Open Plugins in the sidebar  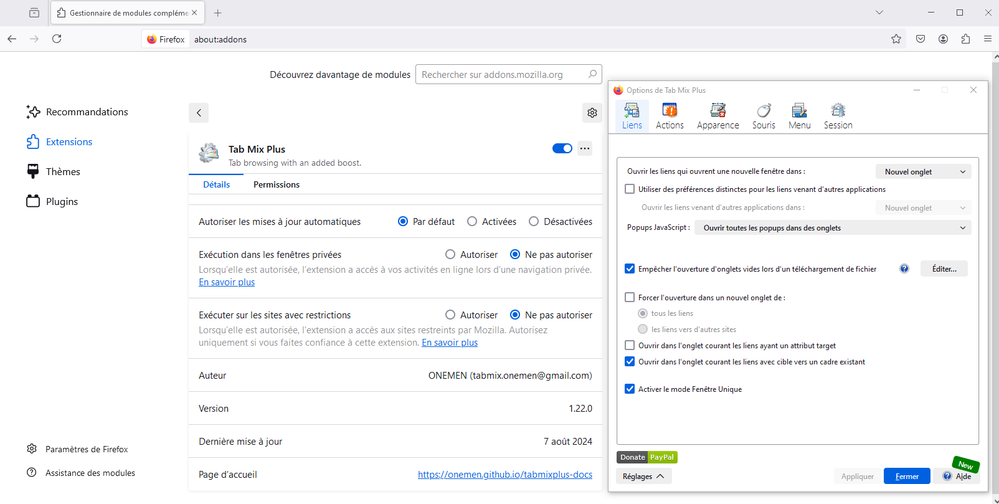click(52, 201)
